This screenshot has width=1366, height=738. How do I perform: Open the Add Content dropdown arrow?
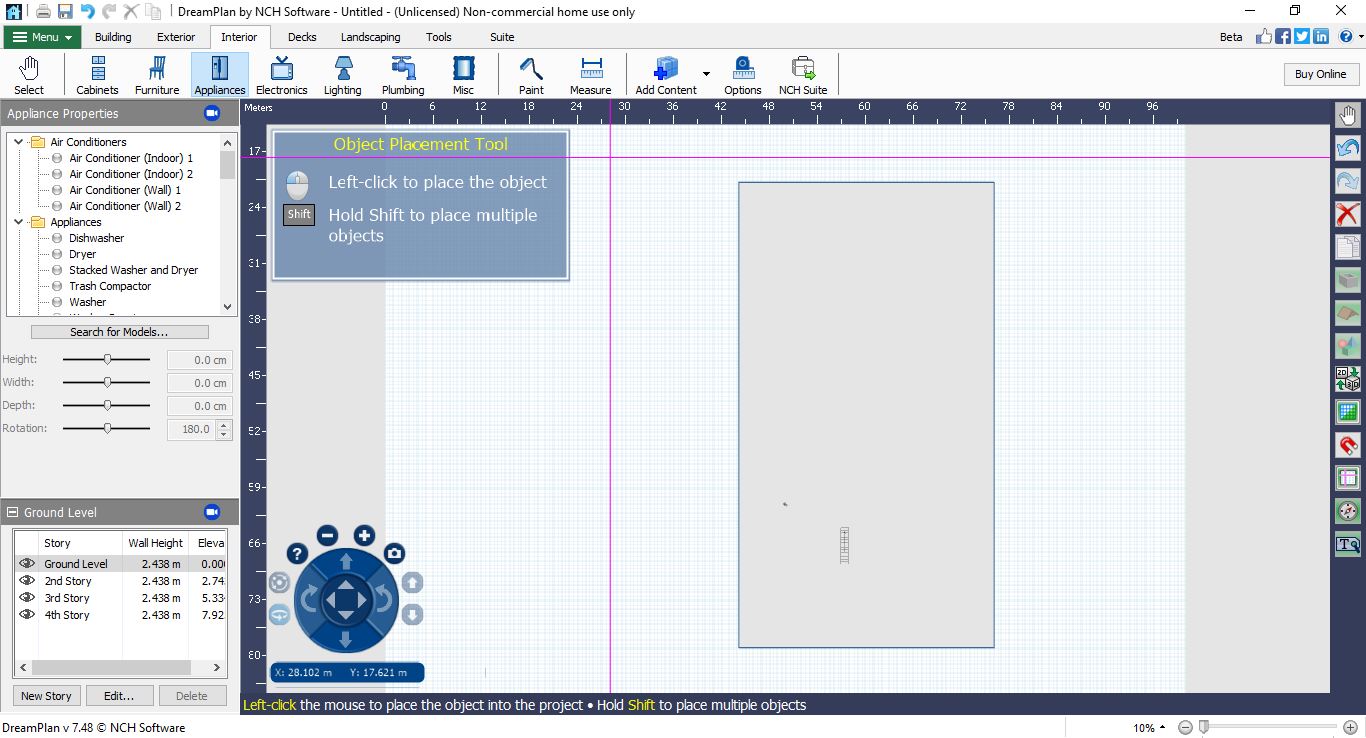pos(706,74)
